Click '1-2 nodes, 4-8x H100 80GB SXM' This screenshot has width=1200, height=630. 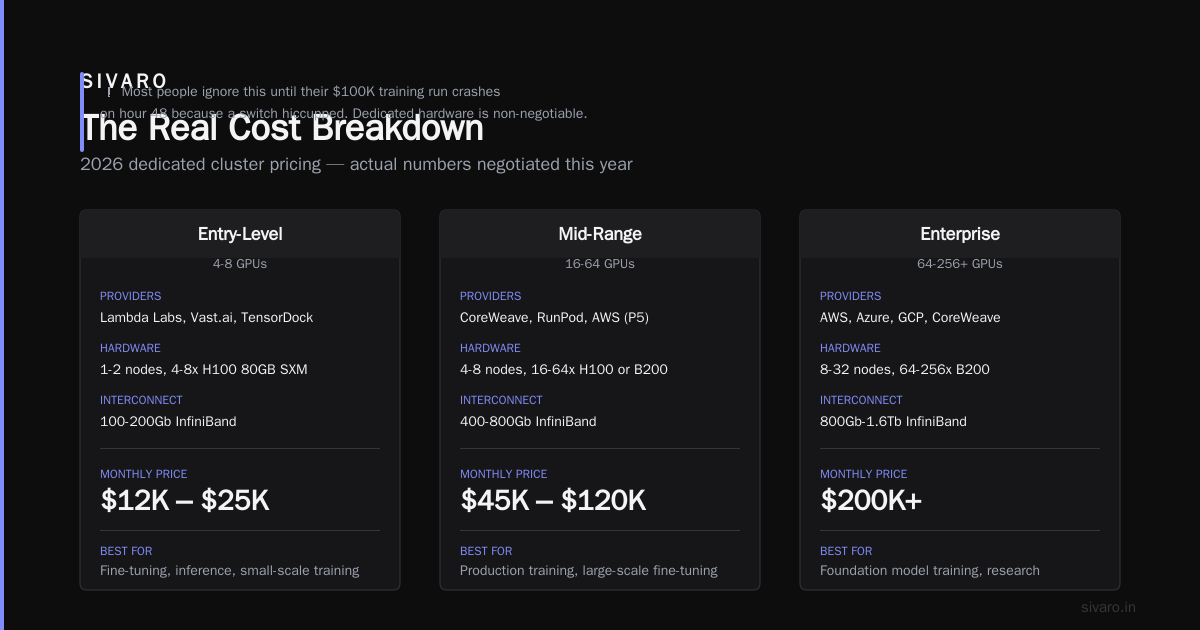pyautogui.click(x=204, y=369)
